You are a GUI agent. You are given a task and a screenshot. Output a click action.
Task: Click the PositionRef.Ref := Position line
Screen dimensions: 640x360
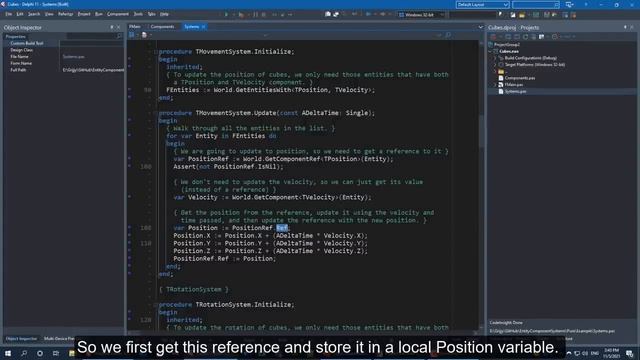[x=224, y=259]
